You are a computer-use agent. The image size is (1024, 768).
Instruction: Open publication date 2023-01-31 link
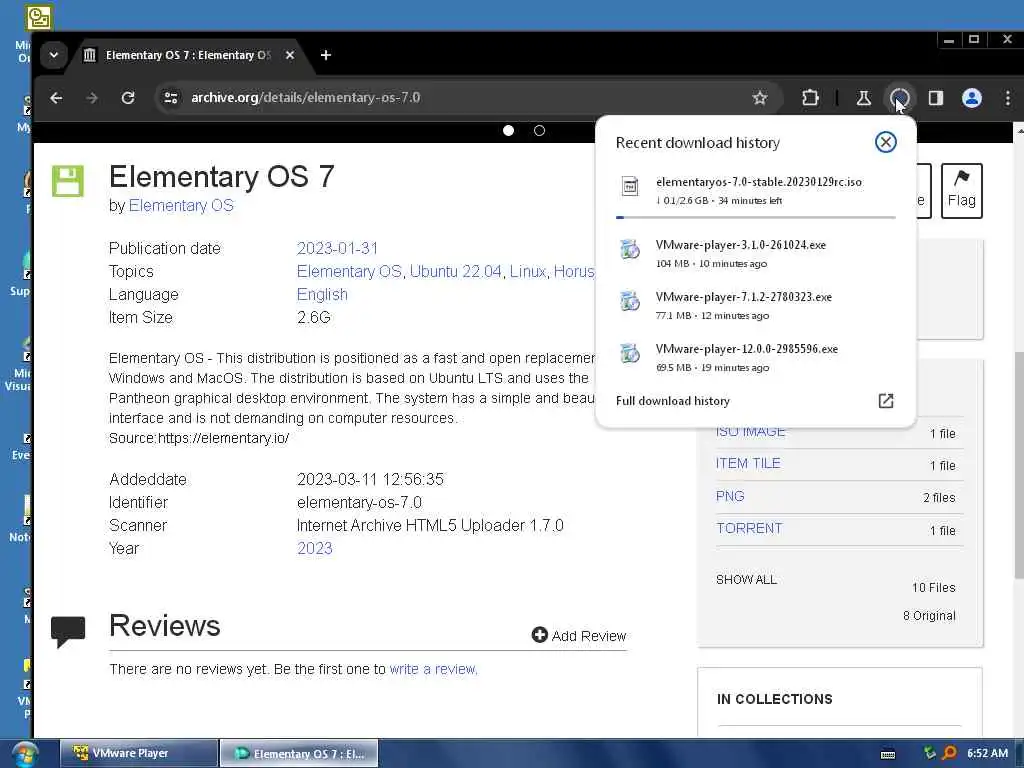tap(337, 248)
